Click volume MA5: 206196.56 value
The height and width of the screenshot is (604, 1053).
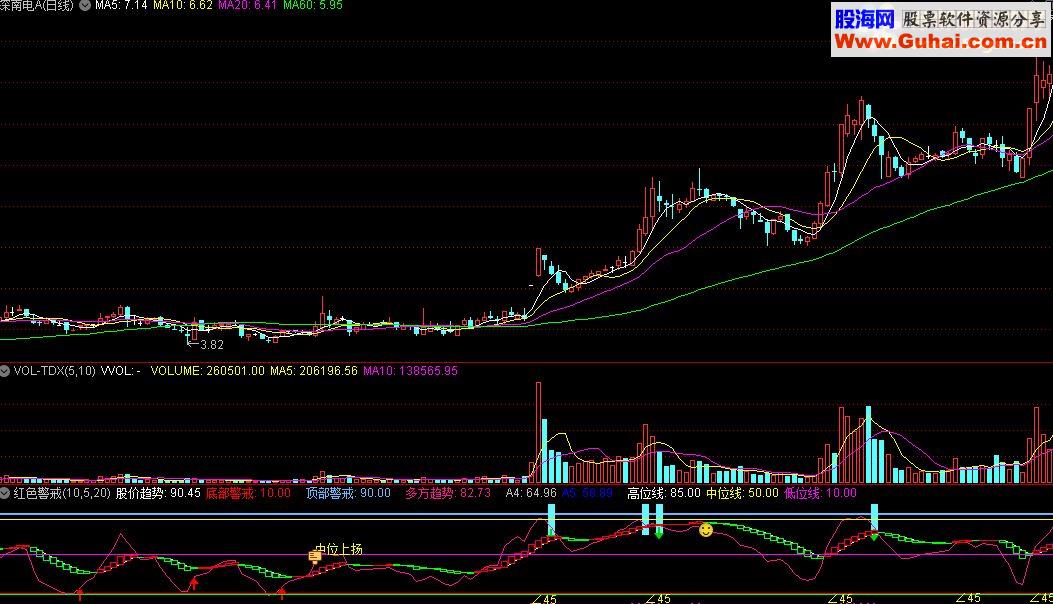click(314, 371)
